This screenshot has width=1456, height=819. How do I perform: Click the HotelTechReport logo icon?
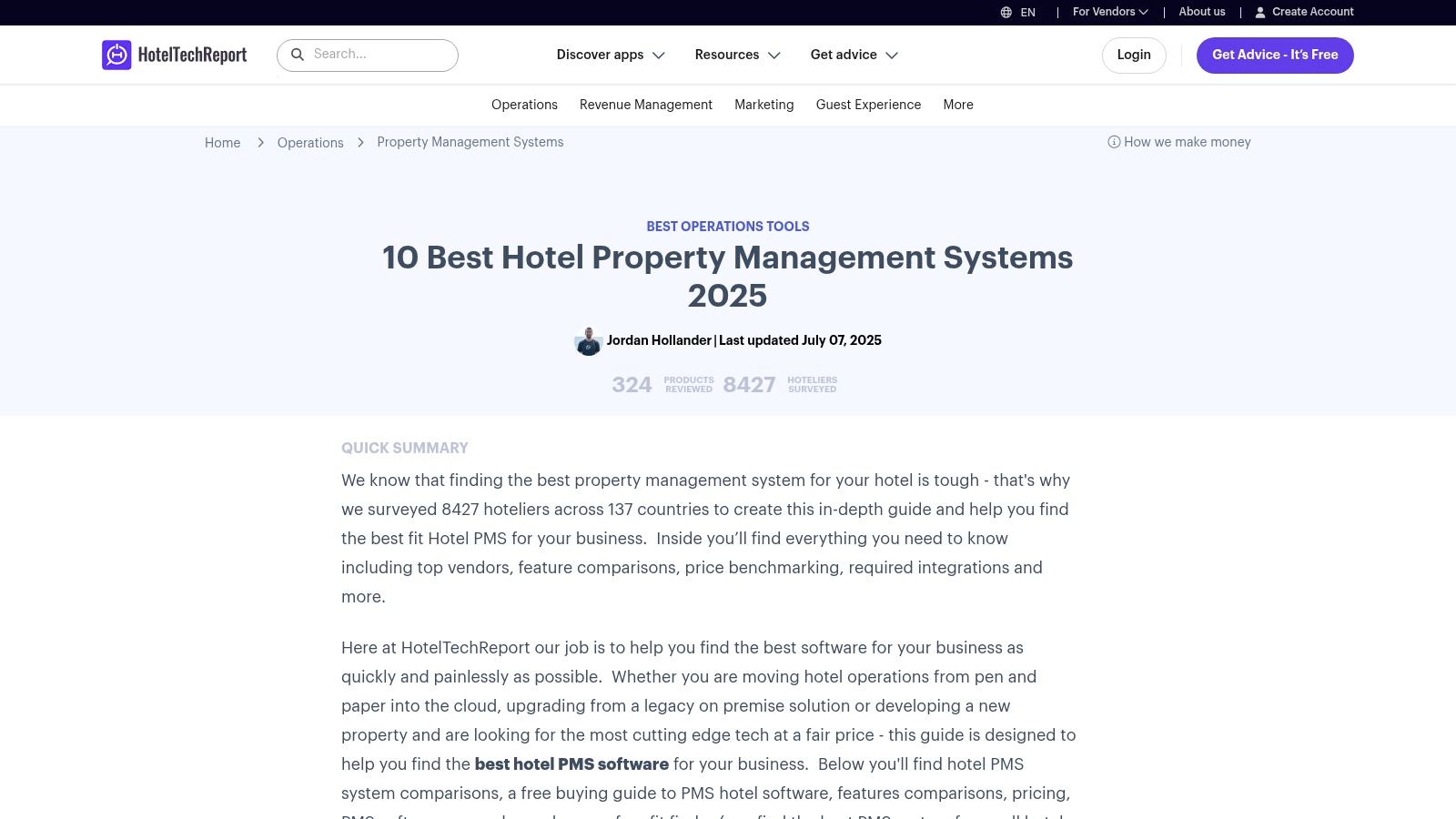tap(116, 56)
